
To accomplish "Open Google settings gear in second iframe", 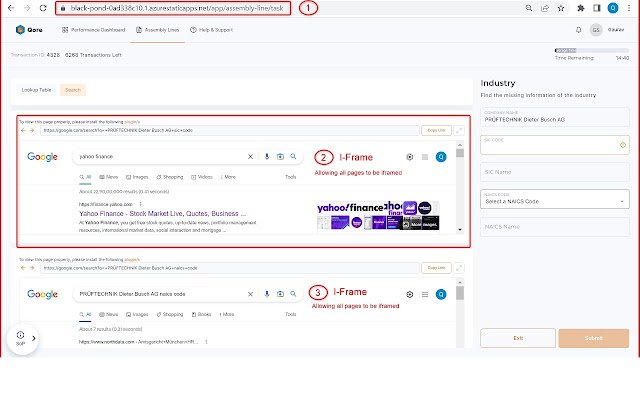I will coord(410,295).
